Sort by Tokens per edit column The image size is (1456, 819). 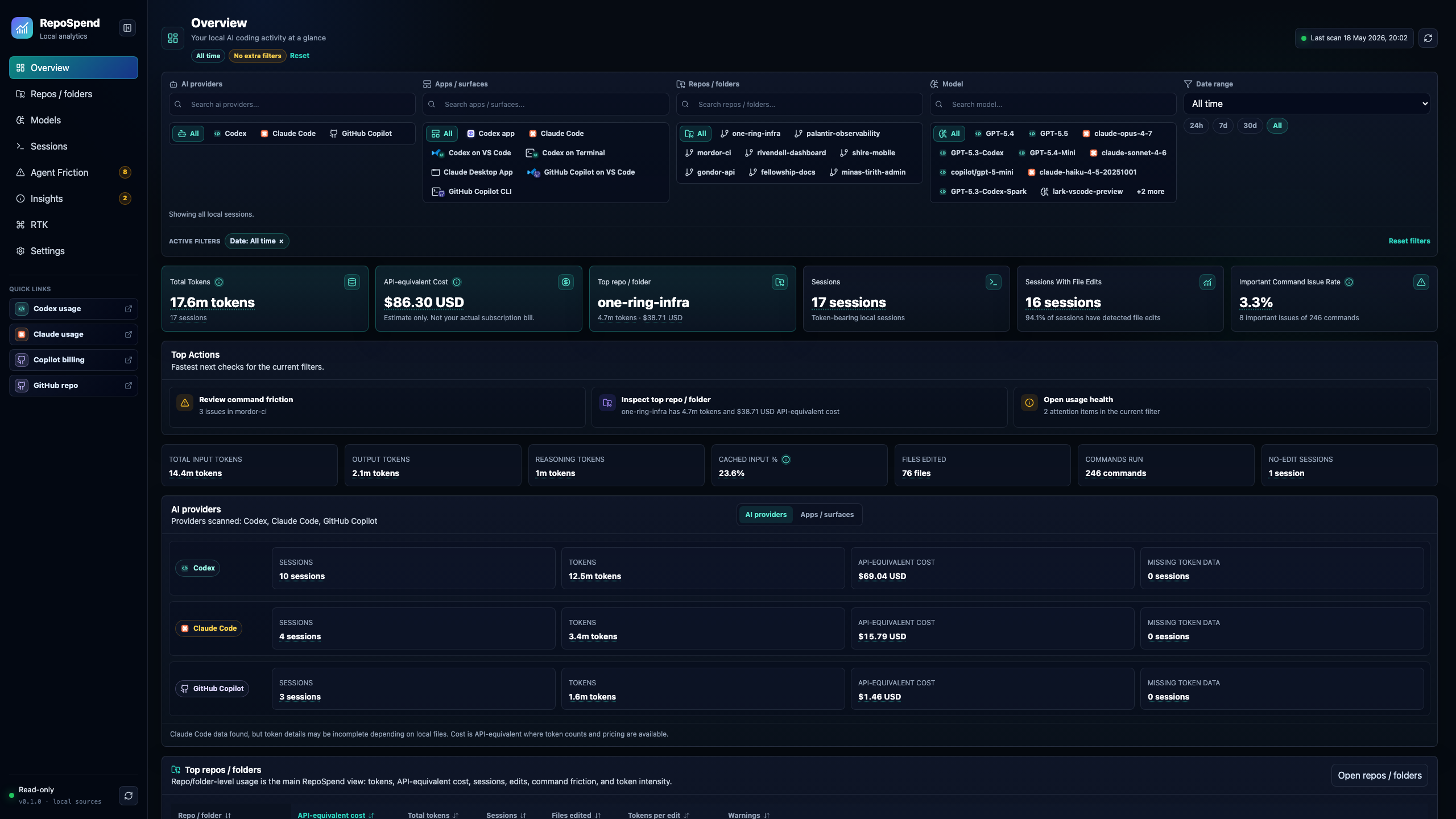(x=659, y=815)
